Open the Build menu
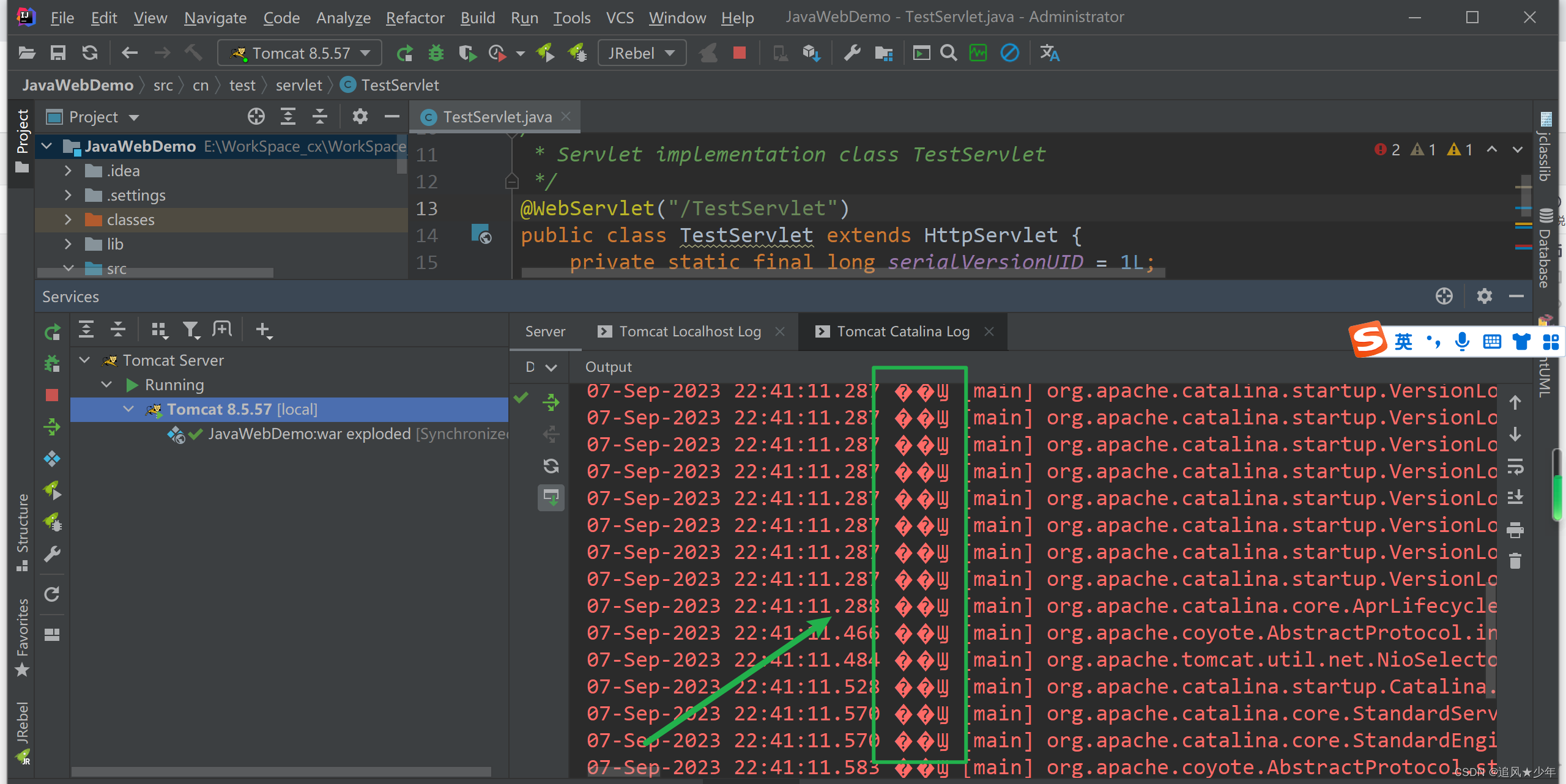 478,18
